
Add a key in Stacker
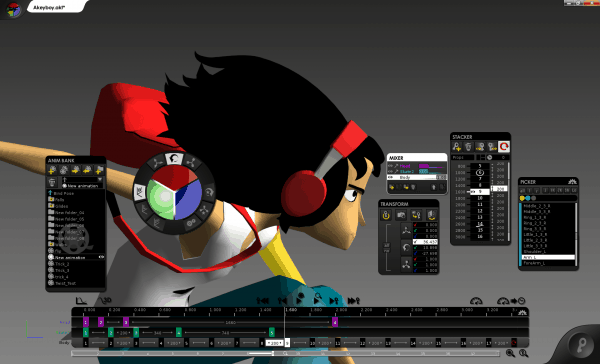click(456, 147)
